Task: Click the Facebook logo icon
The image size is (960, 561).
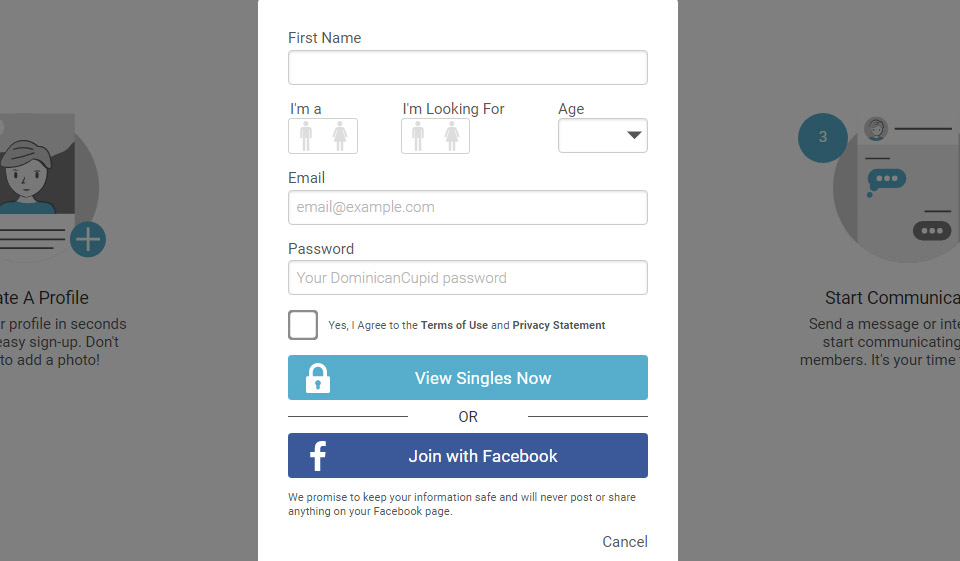Action: pyautogui.click(x=318, y=456)
